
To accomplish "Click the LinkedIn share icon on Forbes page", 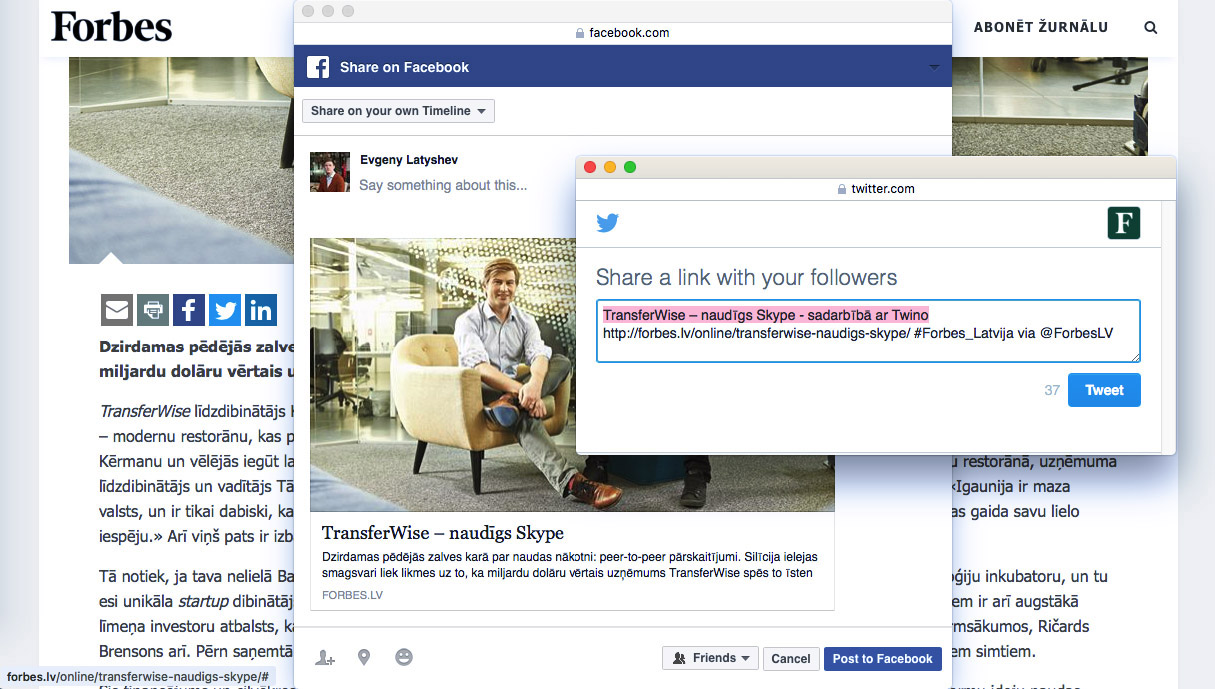I will (x=261, y=310).
